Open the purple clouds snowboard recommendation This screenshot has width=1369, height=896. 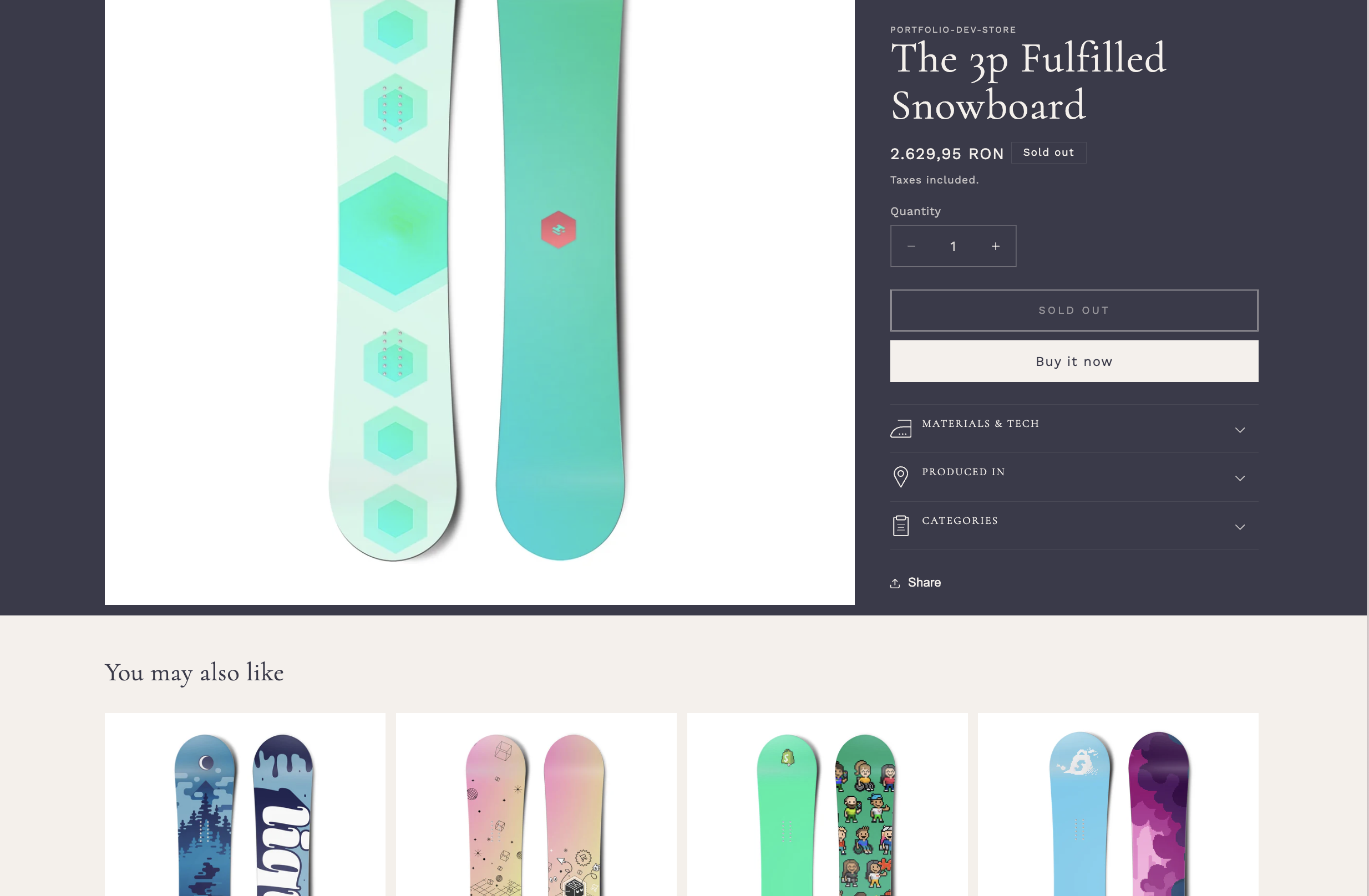point(1118,805)
